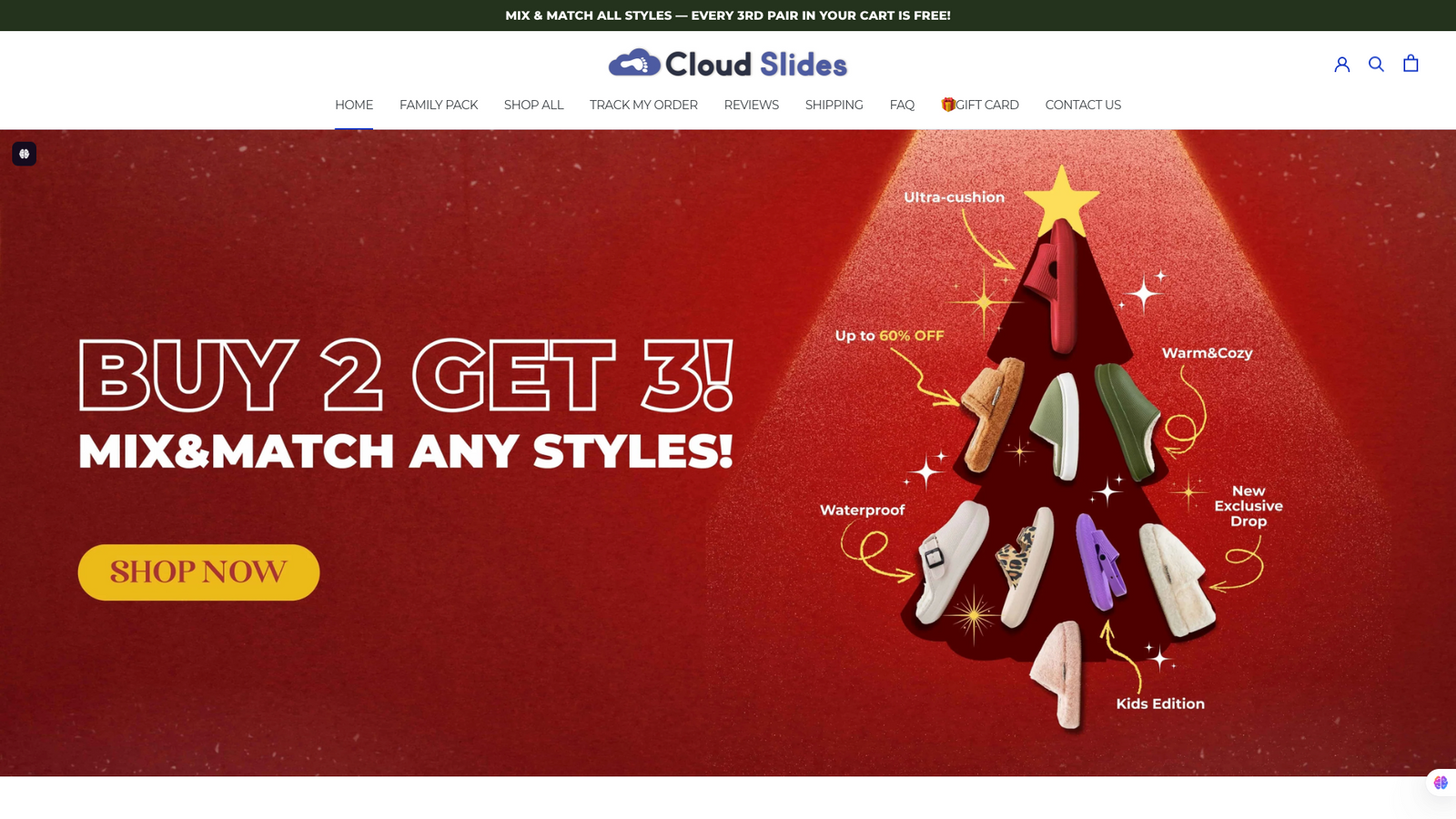Open the FAQ page

click(x=902, y=105)
